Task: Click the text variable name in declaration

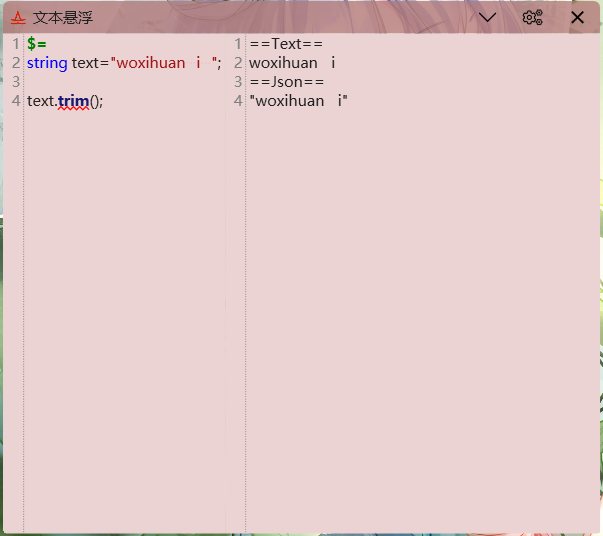Action: click(85, 63)
